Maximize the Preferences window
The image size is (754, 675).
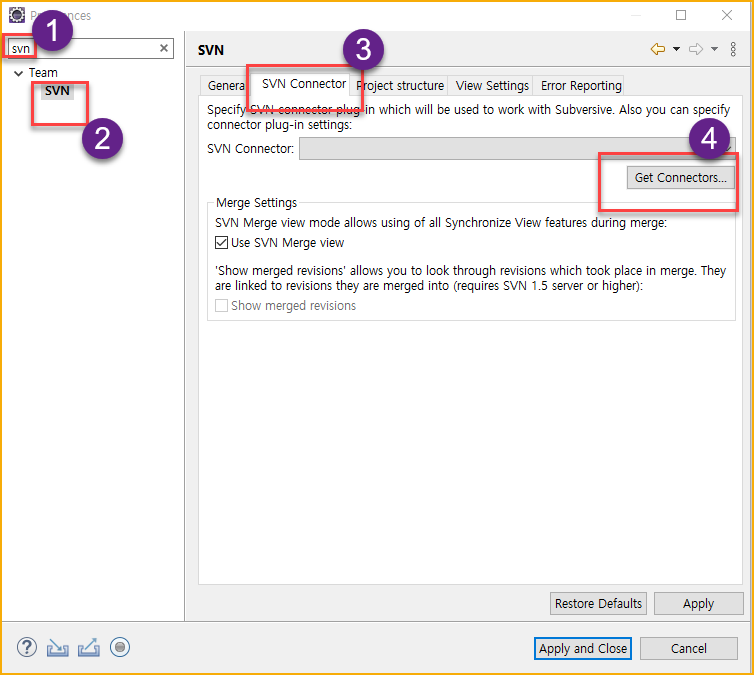pos(681,15)
